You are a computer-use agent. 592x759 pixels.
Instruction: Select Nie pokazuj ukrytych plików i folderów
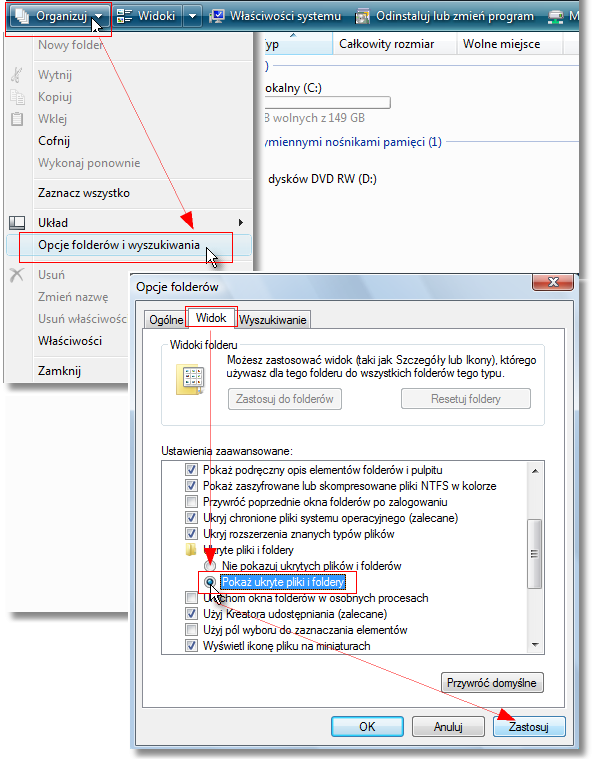click(x=210, y=566)
